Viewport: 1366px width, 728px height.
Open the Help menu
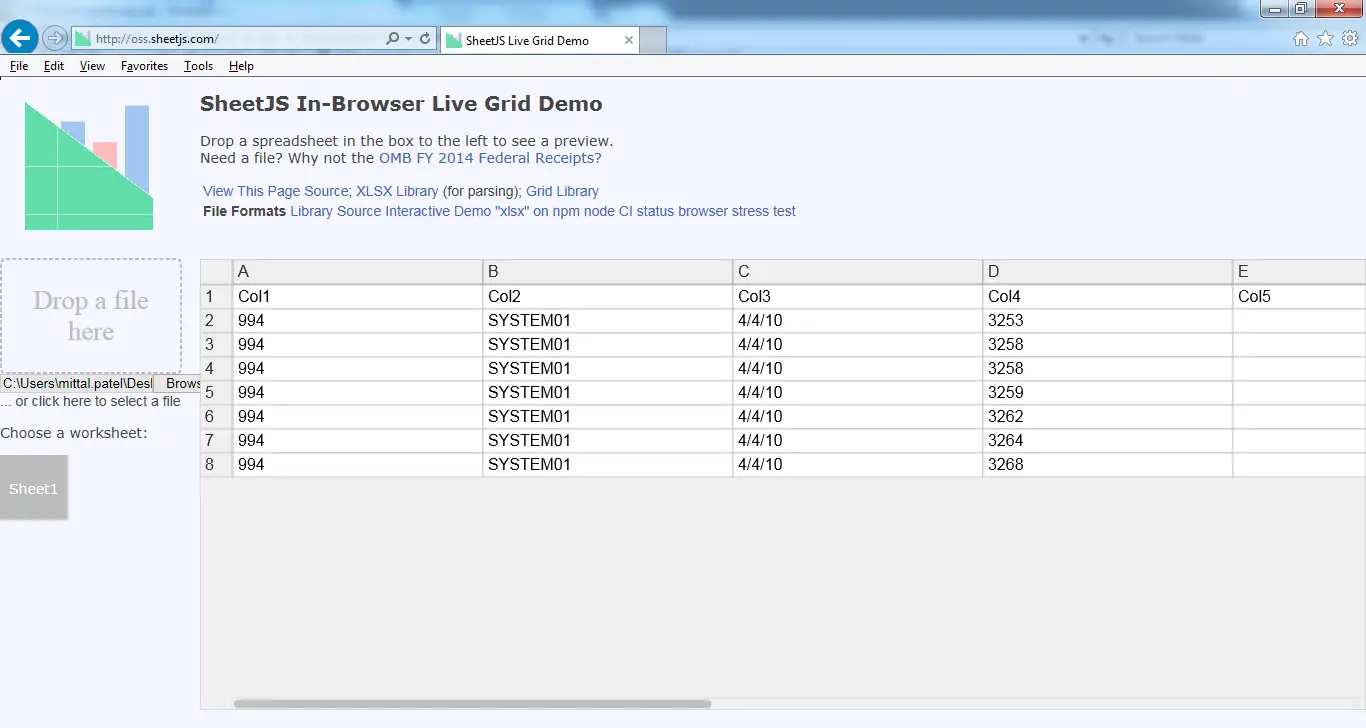click(x=241, y=66)
